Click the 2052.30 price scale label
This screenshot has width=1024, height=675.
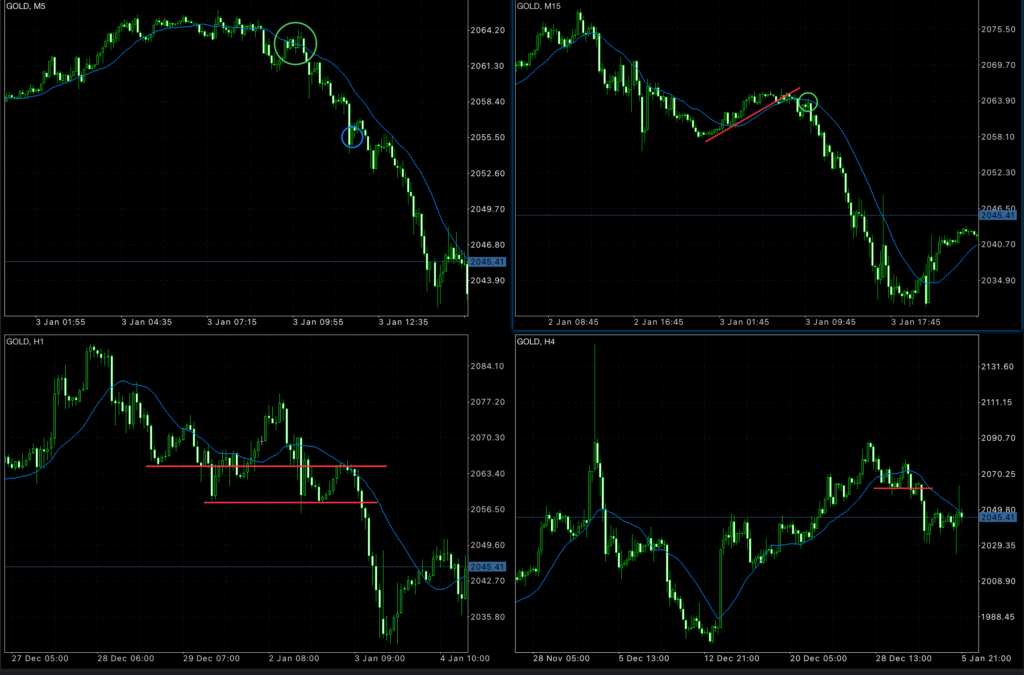[998, 173]
